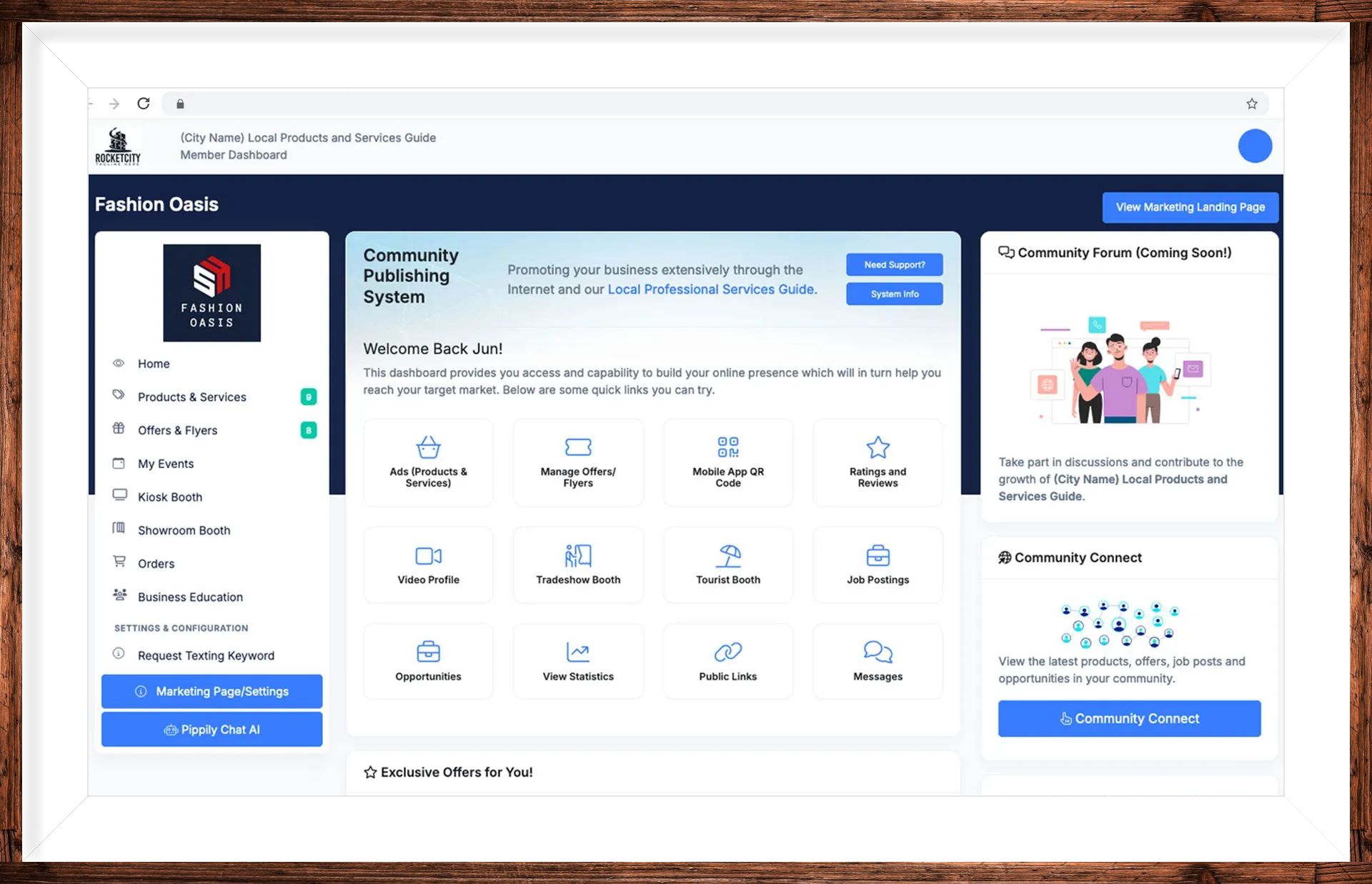The width and height of the screenshot is (1372, 884).
Task: Click the Need Support? button
Action: click(894, 264)
